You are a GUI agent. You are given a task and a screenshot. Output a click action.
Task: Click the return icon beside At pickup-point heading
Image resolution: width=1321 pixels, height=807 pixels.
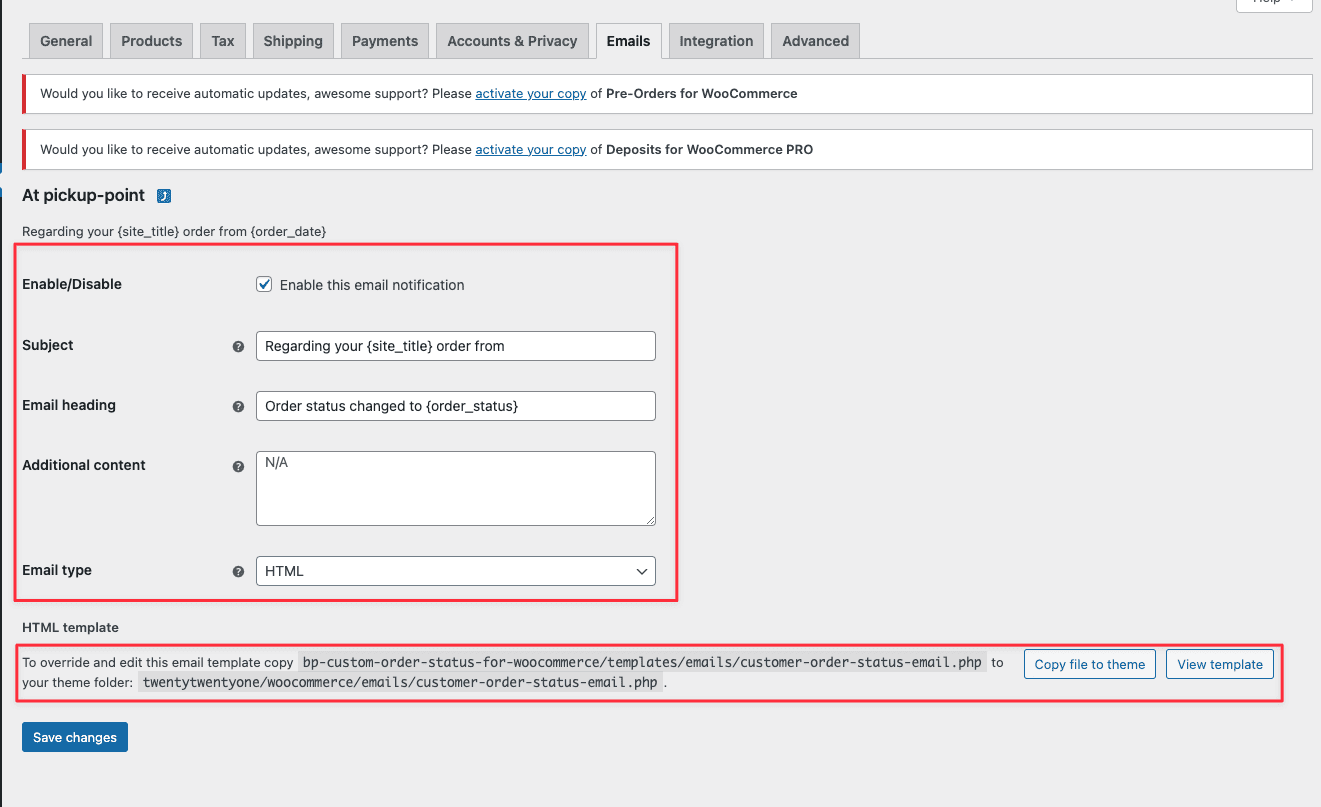[x=164, y=196]
